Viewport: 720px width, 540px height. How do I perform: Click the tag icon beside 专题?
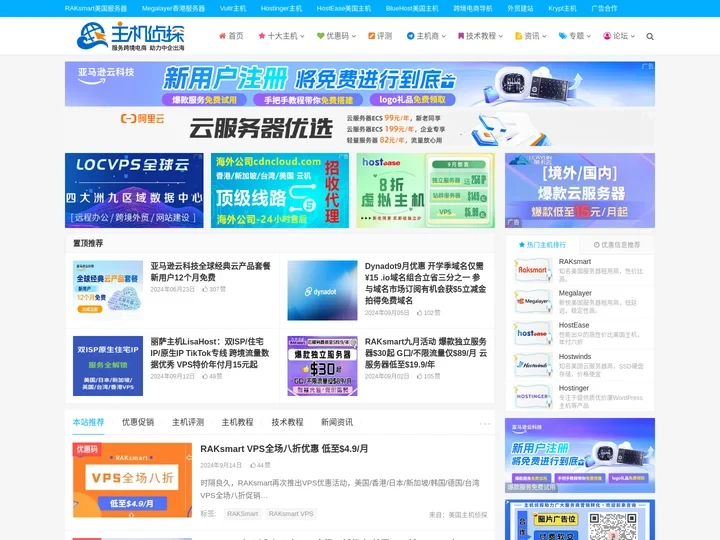click(562, 36)
